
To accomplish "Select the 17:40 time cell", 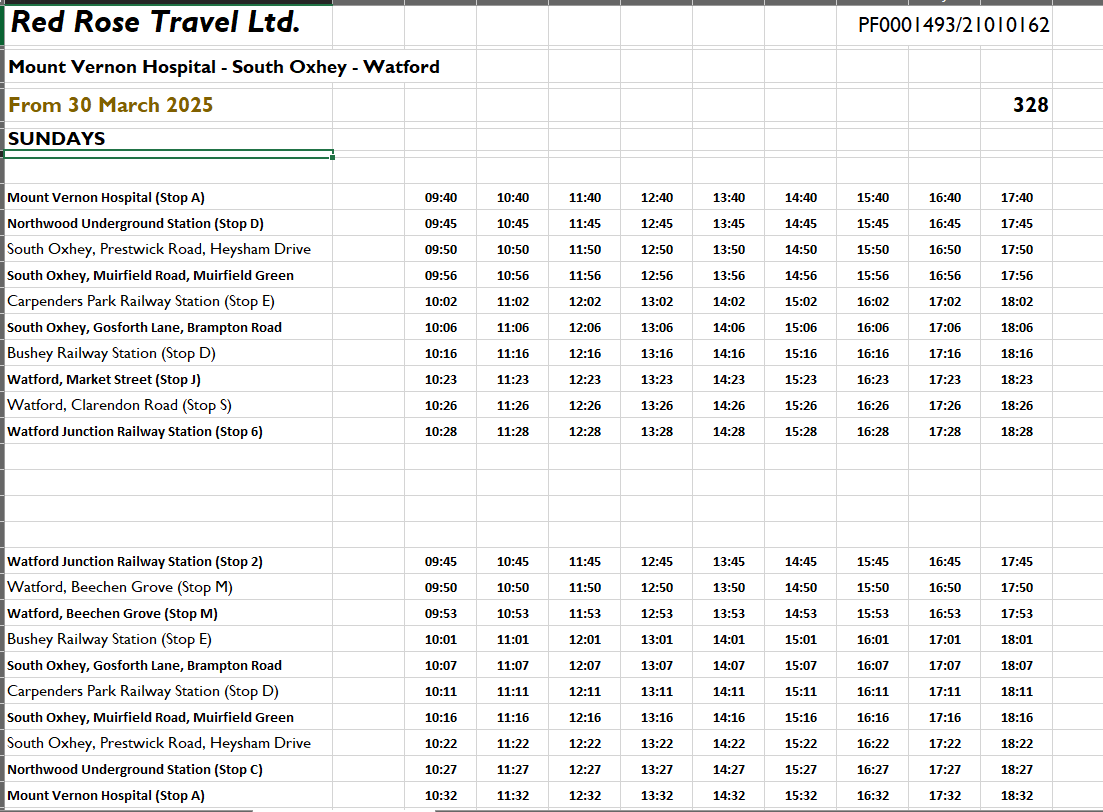I will pyautogui.click(x=1017, y=198).
